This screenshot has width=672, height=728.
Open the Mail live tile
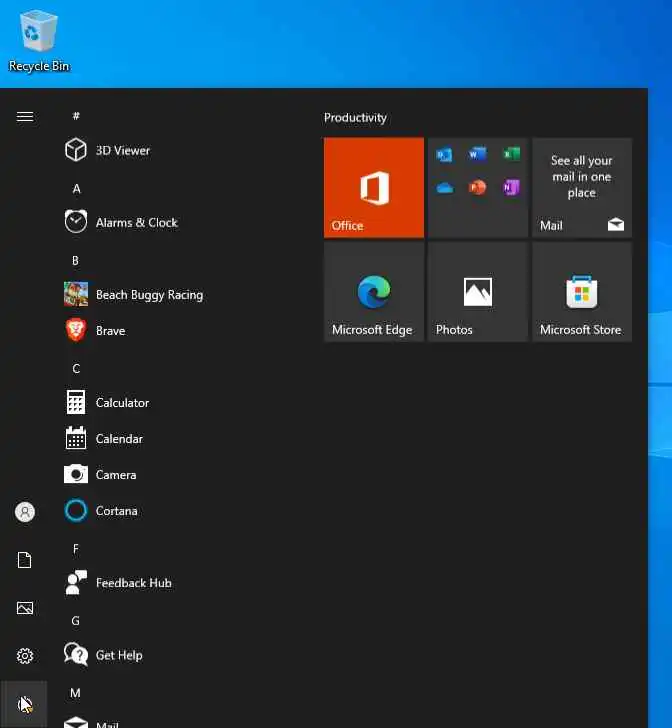[582, 188]
